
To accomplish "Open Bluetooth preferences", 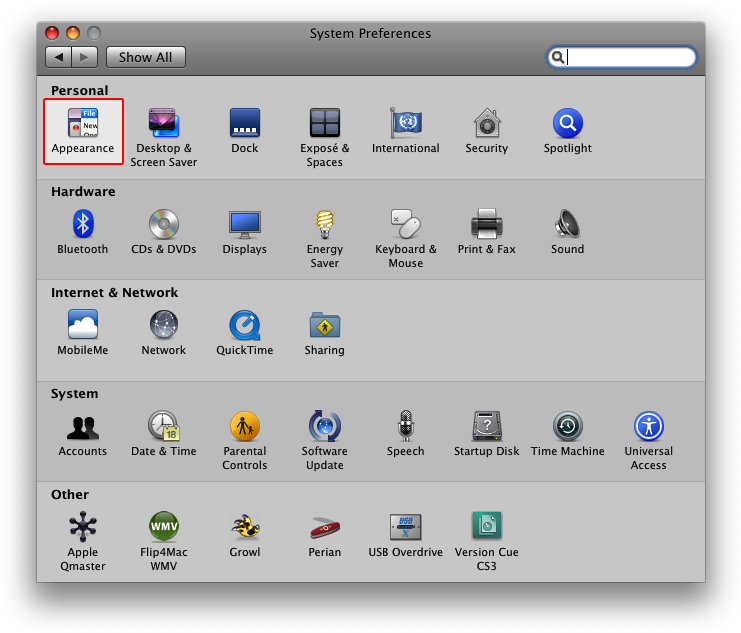I will point(83,232).
